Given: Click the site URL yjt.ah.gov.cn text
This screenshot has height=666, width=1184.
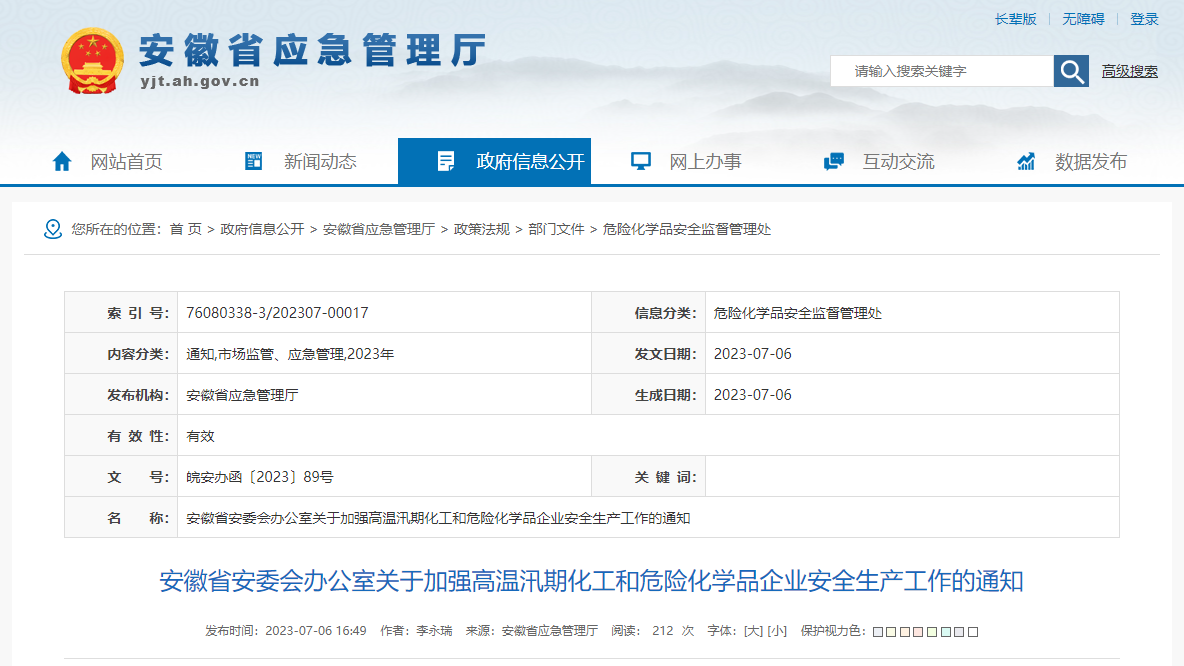Looking at the screenshot, I should point(200,81).
